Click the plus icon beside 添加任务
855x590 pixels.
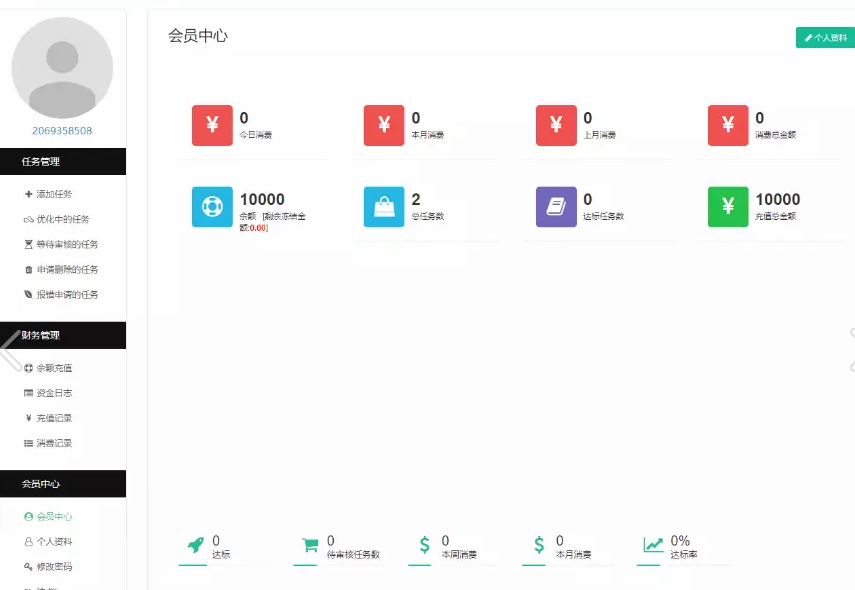[x=28, y=194]
